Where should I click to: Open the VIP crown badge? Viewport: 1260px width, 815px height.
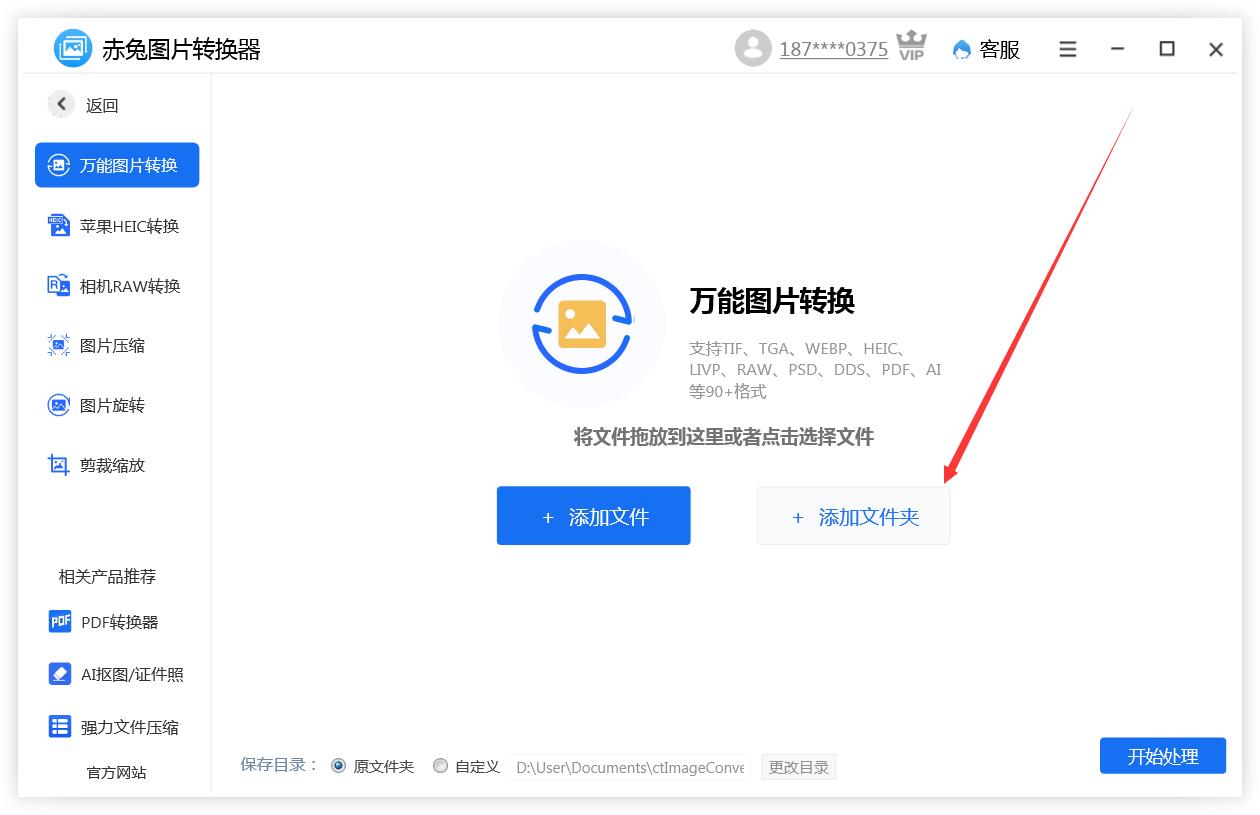click(911, 46)
